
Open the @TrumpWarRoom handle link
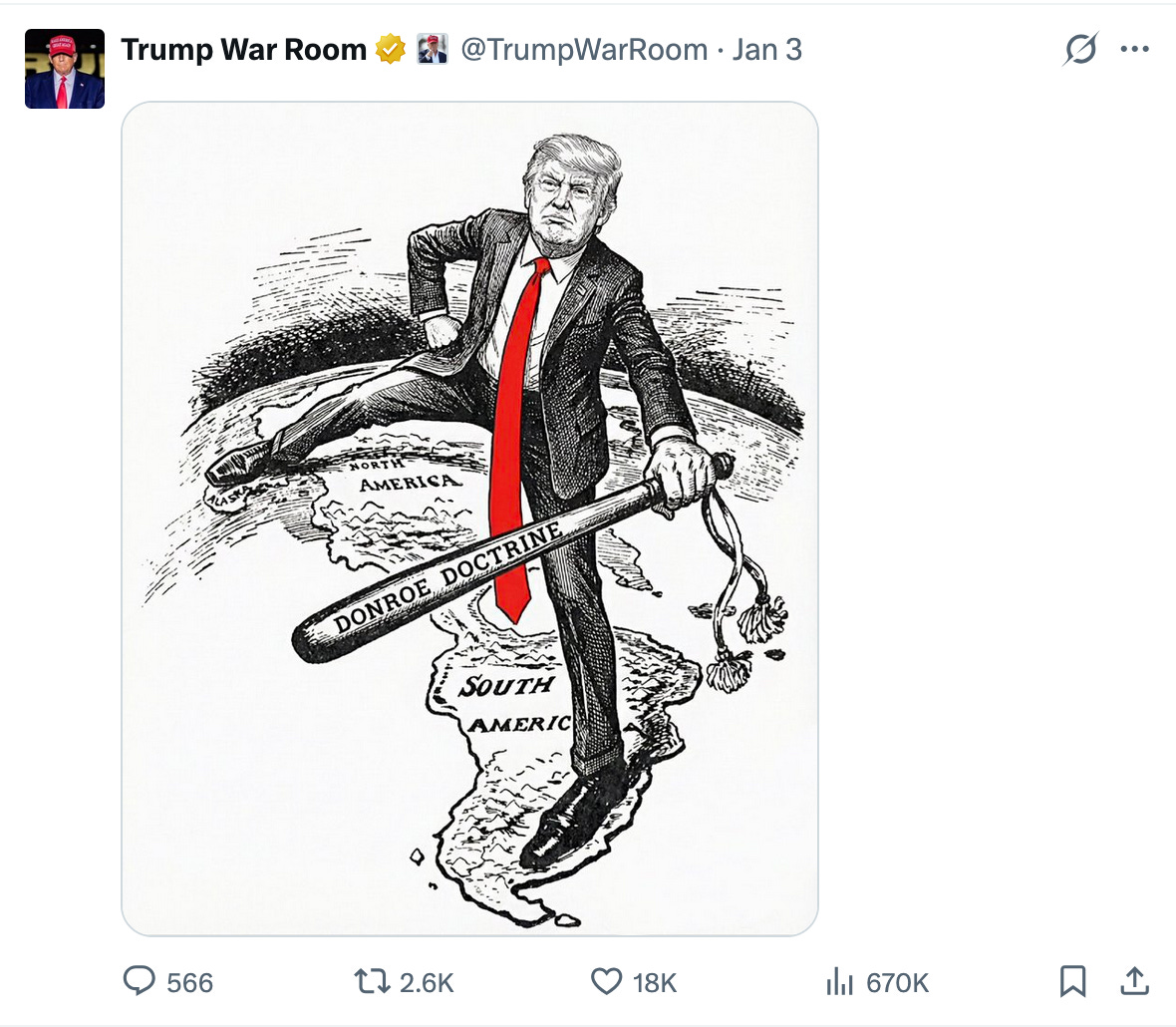pos(584,50)
